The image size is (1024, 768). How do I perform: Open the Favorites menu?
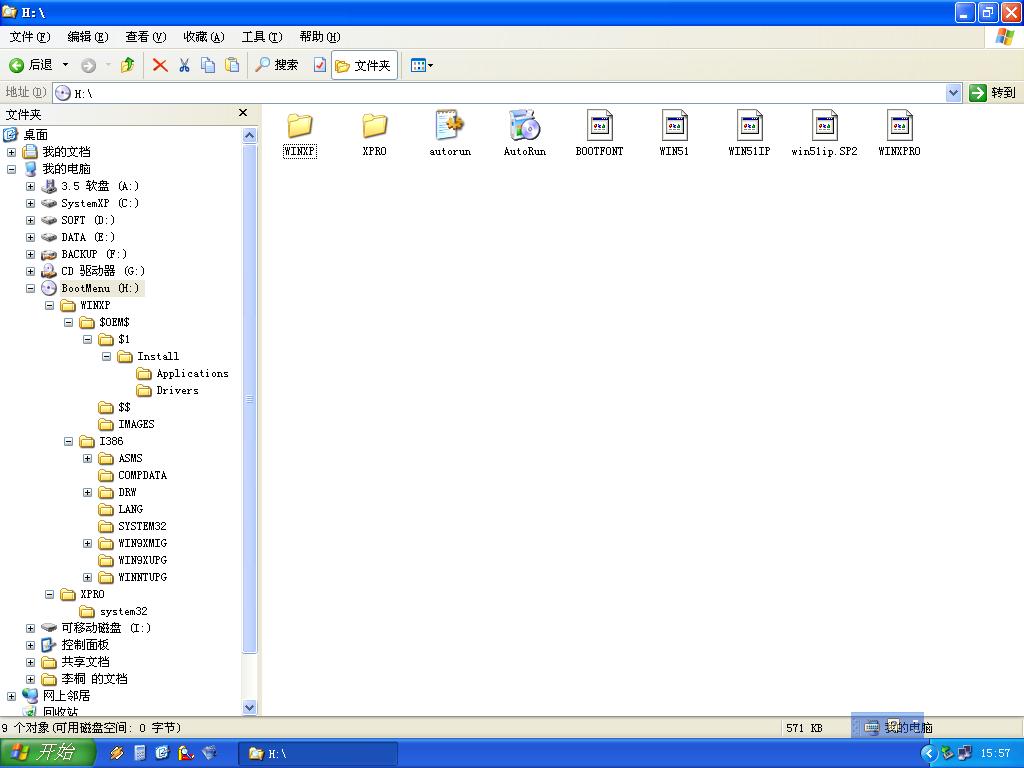point(204,37)
